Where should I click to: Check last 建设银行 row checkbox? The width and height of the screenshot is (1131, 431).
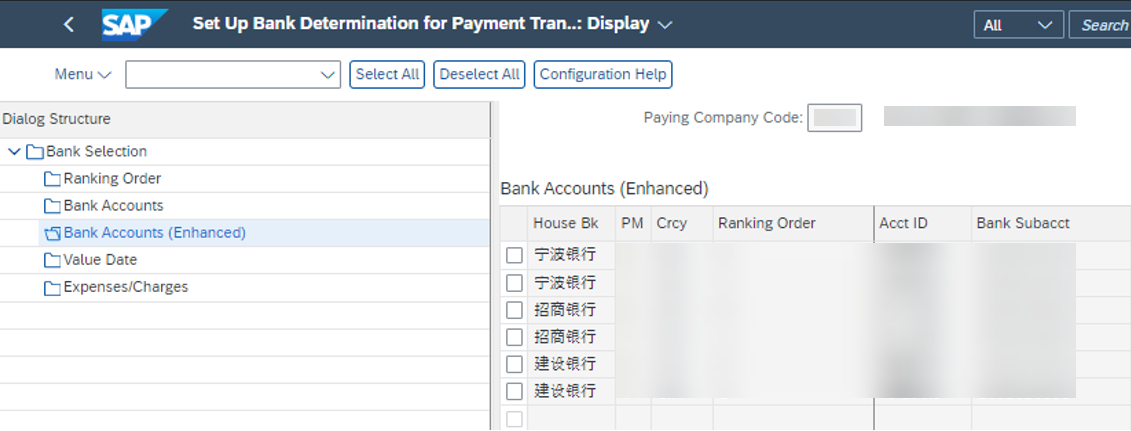(x=514, y=391)
